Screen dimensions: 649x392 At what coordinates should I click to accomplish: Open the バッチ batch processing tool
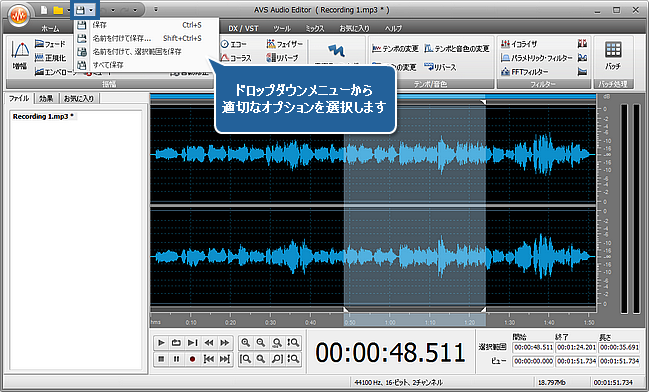point(613,56)
